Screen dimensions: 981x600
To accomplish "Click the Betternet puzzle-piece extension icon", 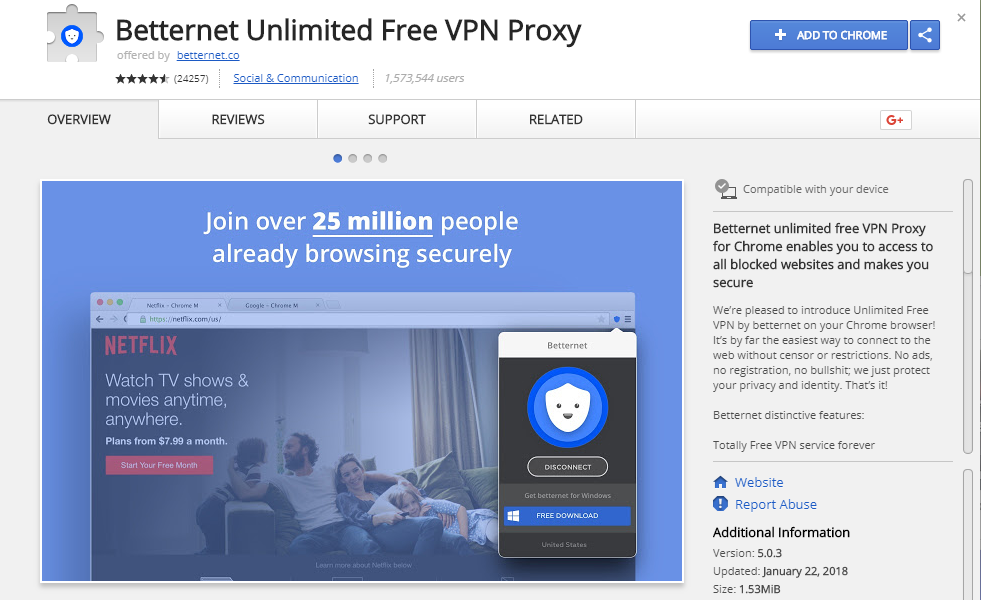I will pos(74,34).
